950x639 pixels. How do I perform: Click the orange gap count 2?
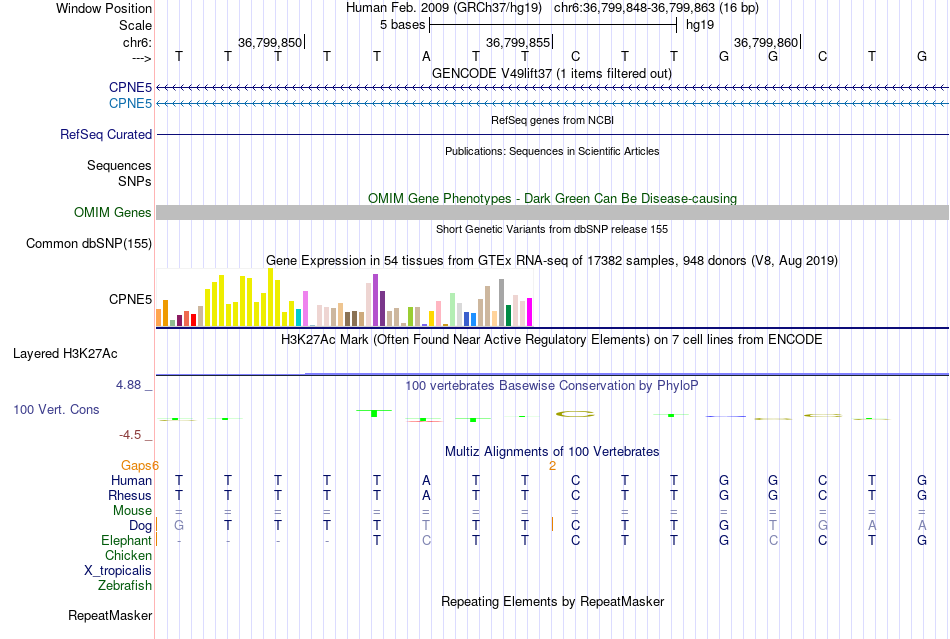pos(553,466)
